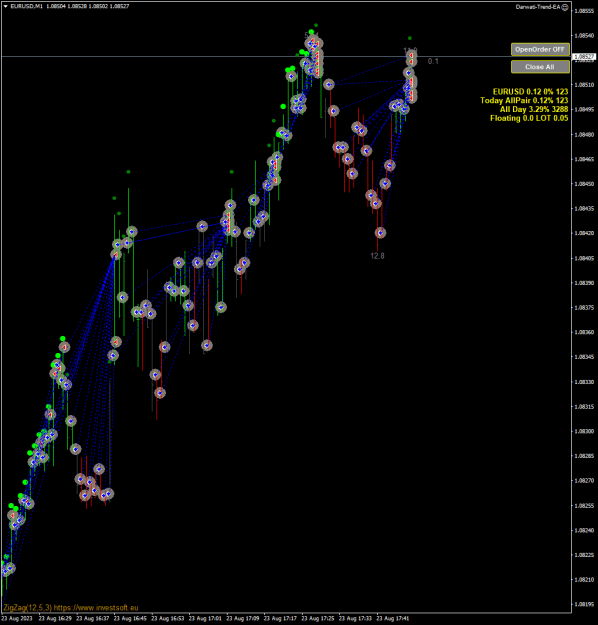Click the 12.8 label below the swing low
This screenshot has height=625, width=598.
tap(377, 256)
